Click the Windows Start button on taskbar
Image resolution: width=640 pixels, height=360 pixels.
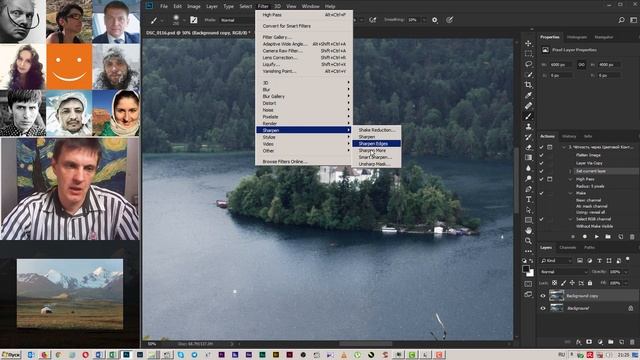(x=11, y=355)
